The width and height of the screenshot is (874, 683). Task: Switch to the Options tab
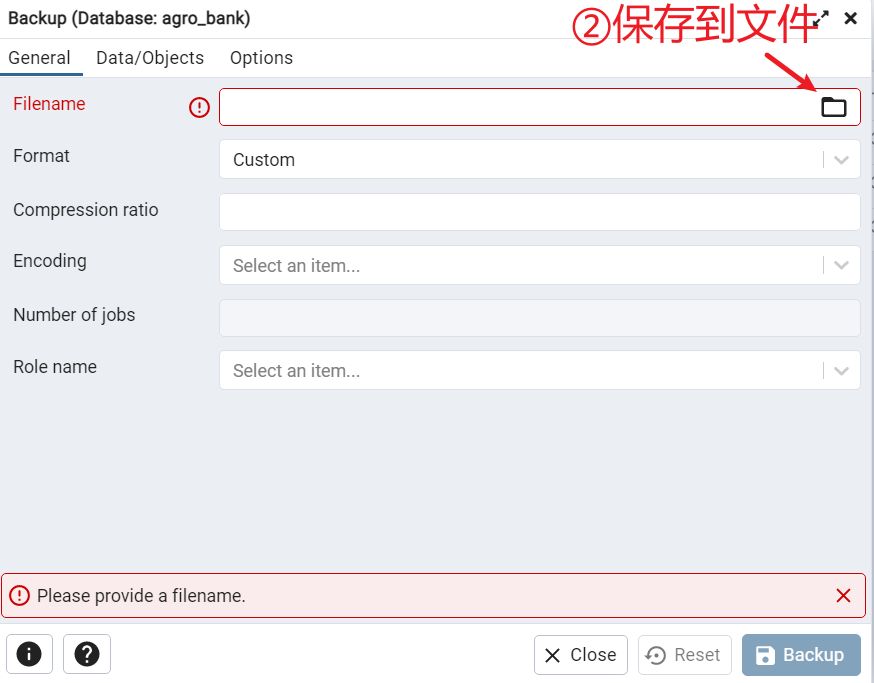[x=261, y=58]
